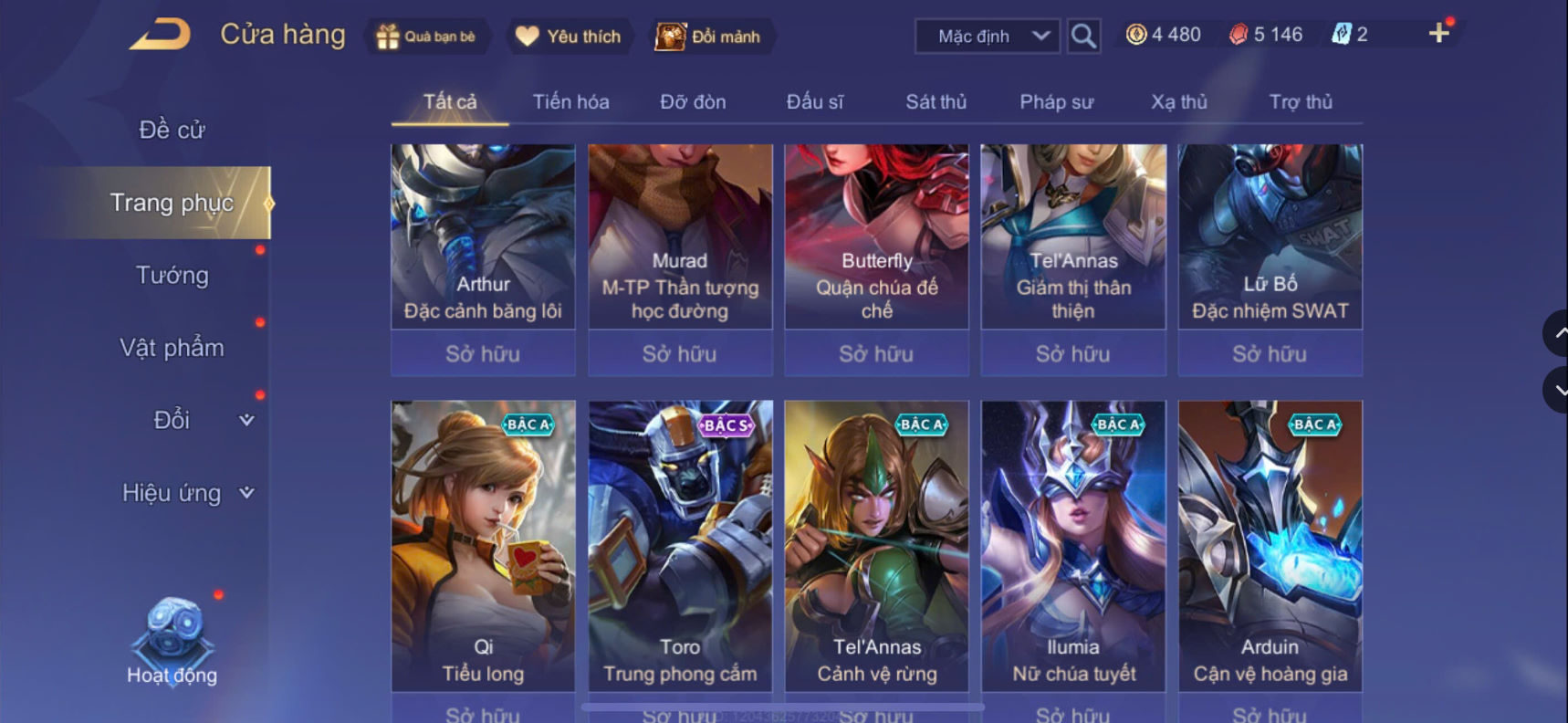Screen dimensions: 1568x723
Task: Switch to the Pháp sư tab
Action: click(x=1056, y=102)
